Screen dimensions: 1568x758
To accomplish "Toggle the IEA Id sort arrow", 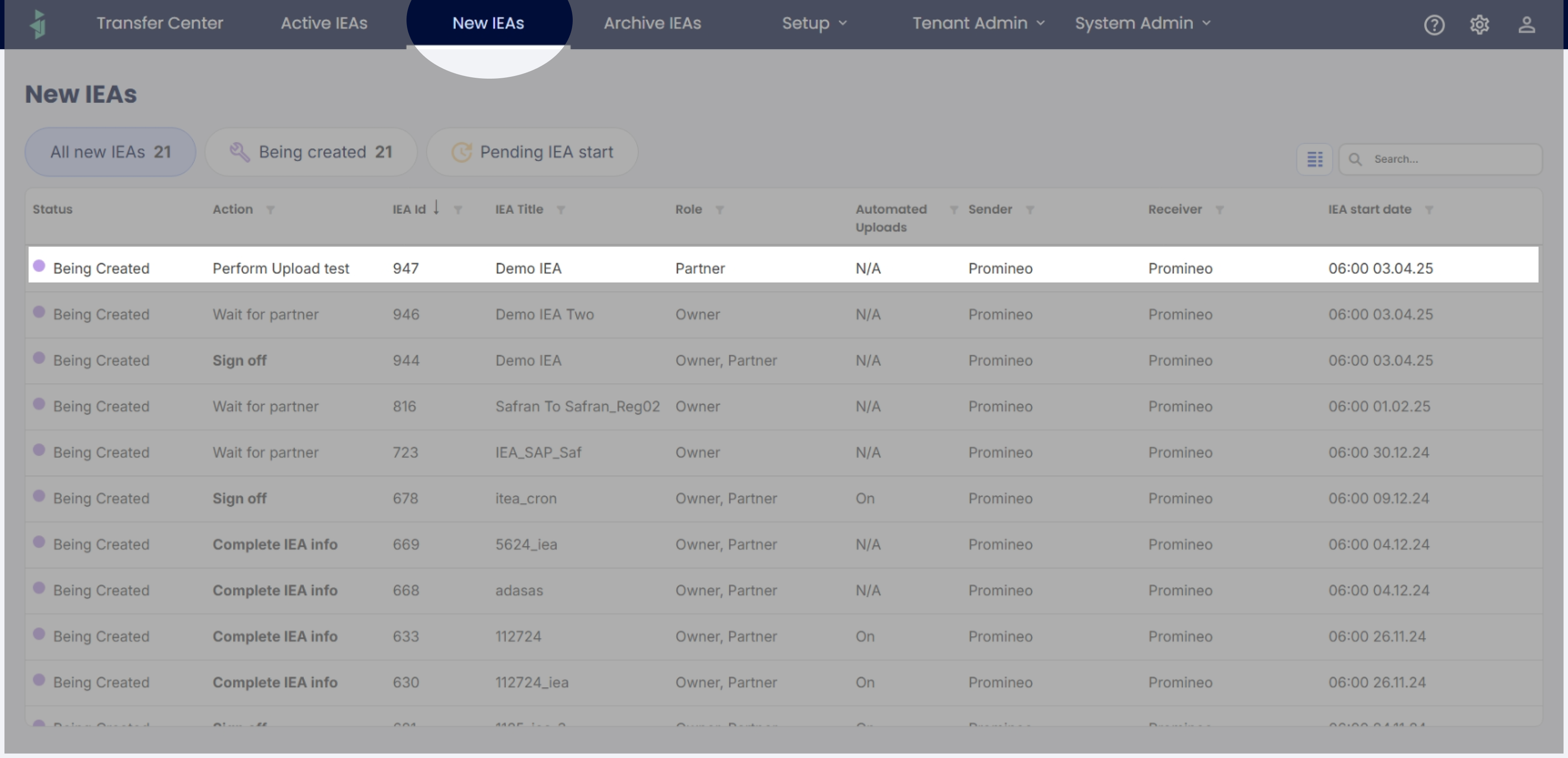I will (x=436, y=208).
